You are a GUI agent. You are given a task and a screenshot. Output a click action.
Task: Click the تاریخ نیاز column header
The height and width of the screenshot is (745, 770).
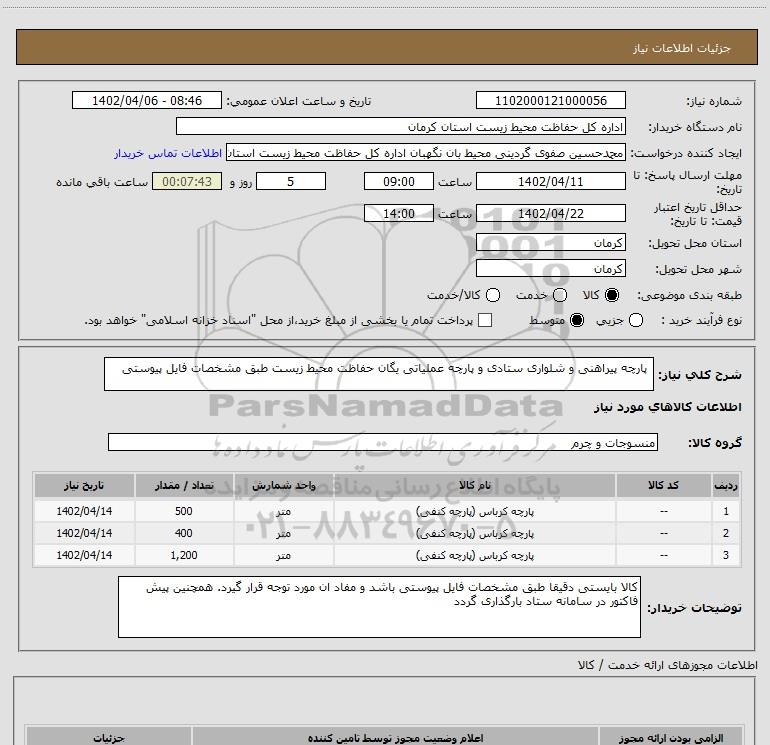click(x=84, y=486)
